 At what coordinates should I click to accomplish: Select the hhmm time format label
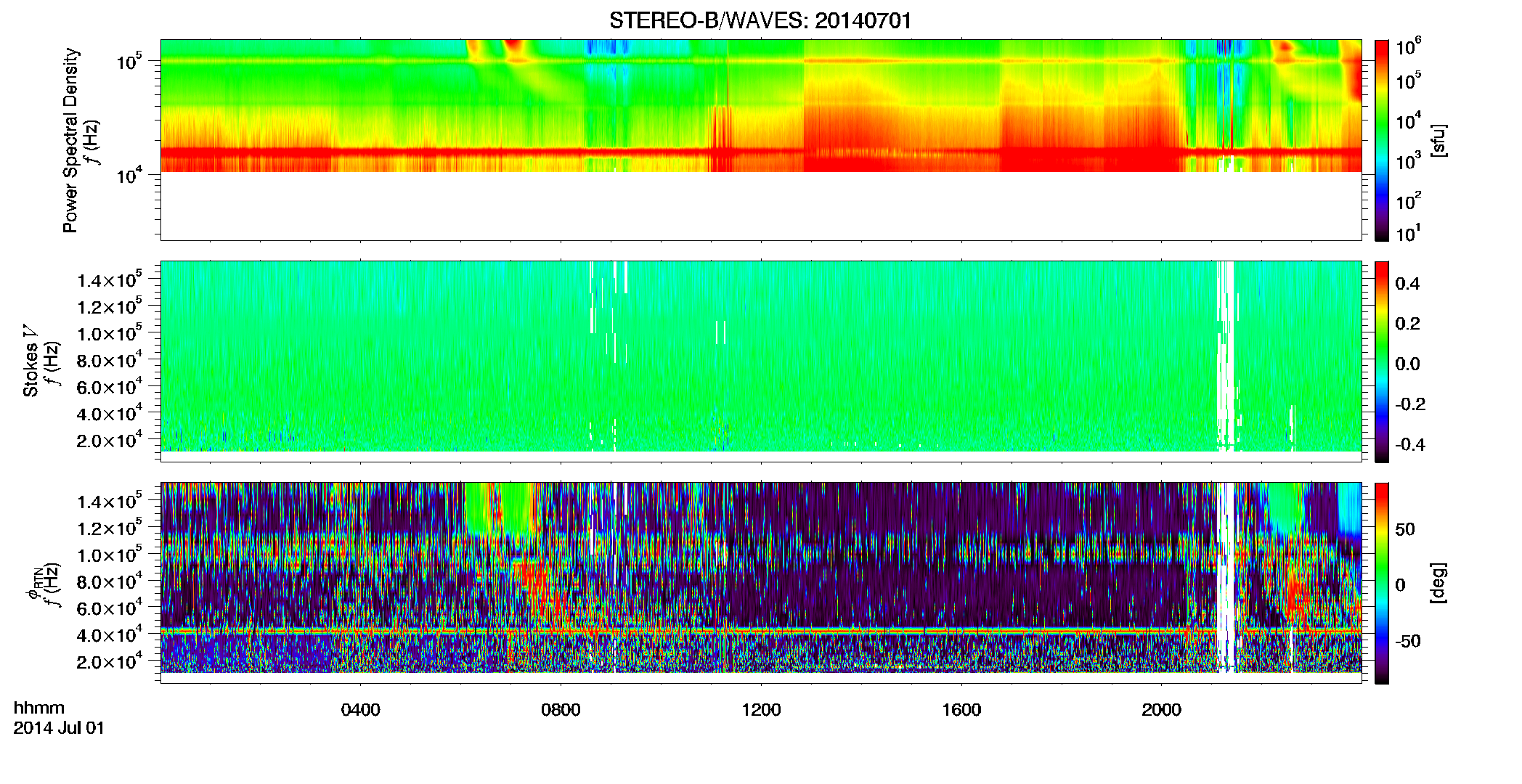coord(39,709)
